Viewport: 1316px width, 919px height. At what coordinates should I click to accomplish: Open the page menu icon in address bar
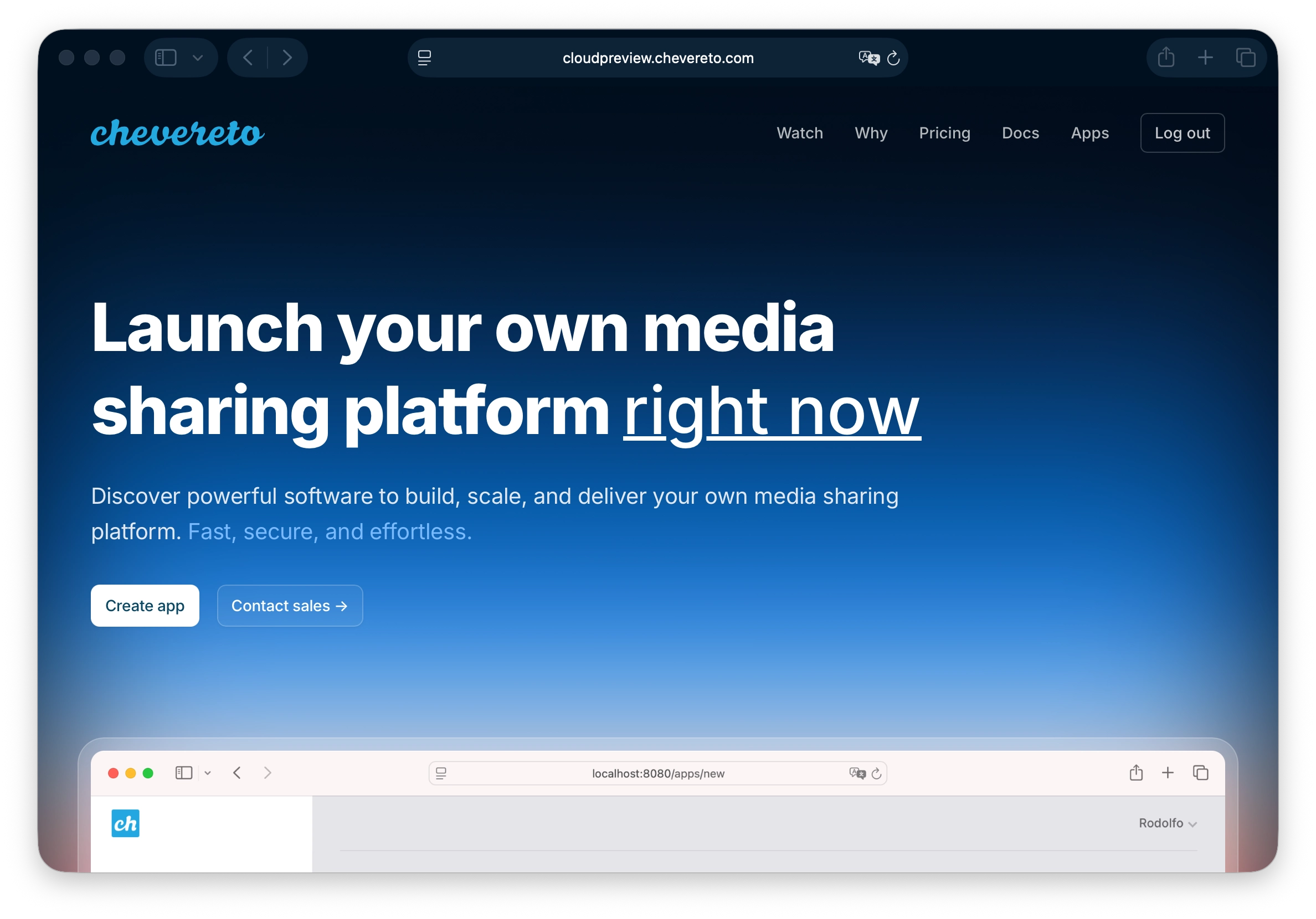424,58
